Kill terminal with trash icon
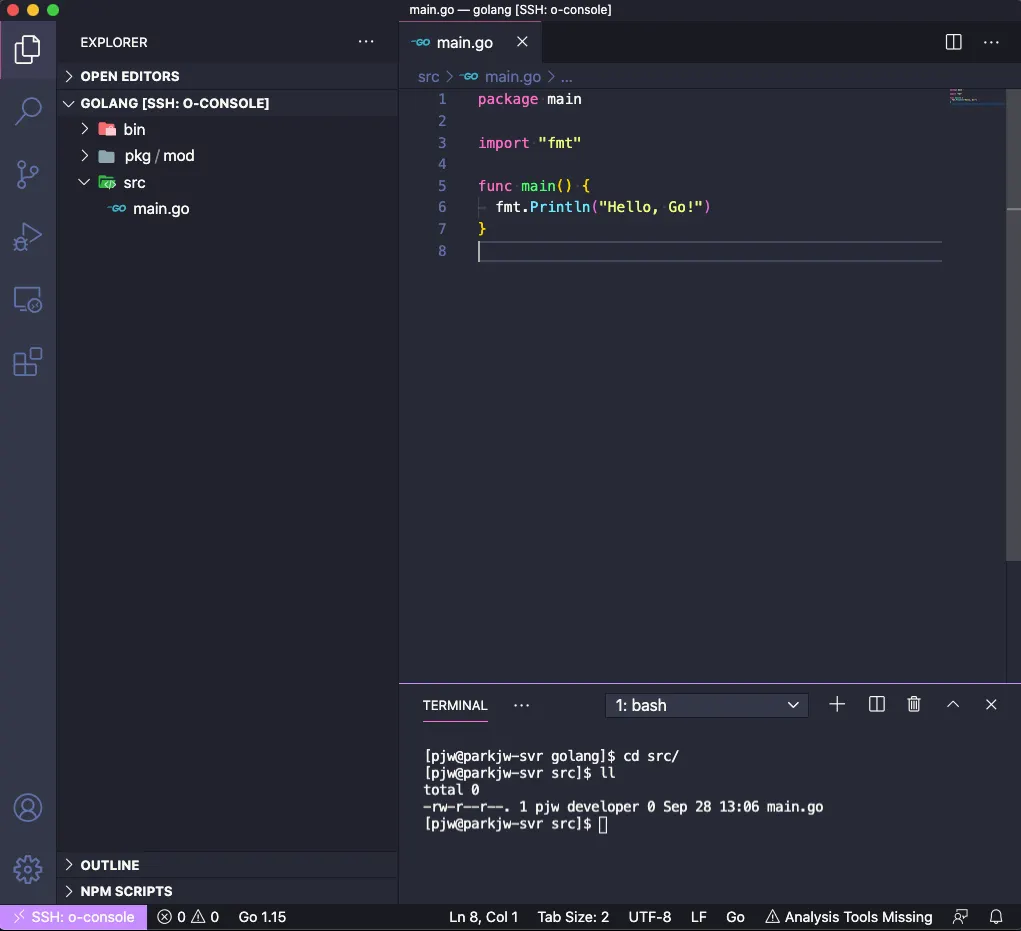 click(x=914, y=704)
